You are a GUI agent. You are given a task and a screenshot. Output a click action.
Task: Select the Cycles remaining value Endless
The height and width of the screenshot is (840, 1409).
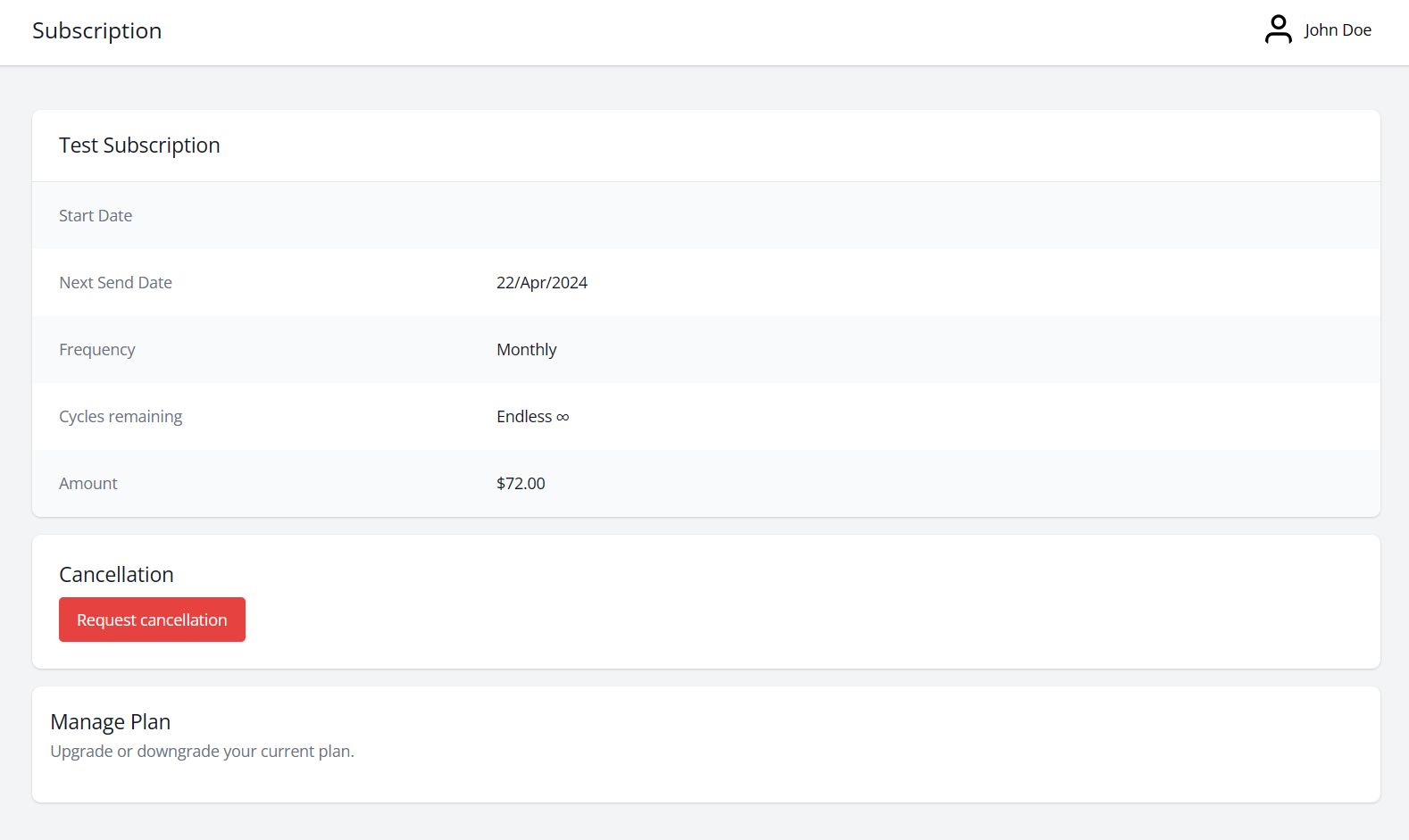click(525, 416)
